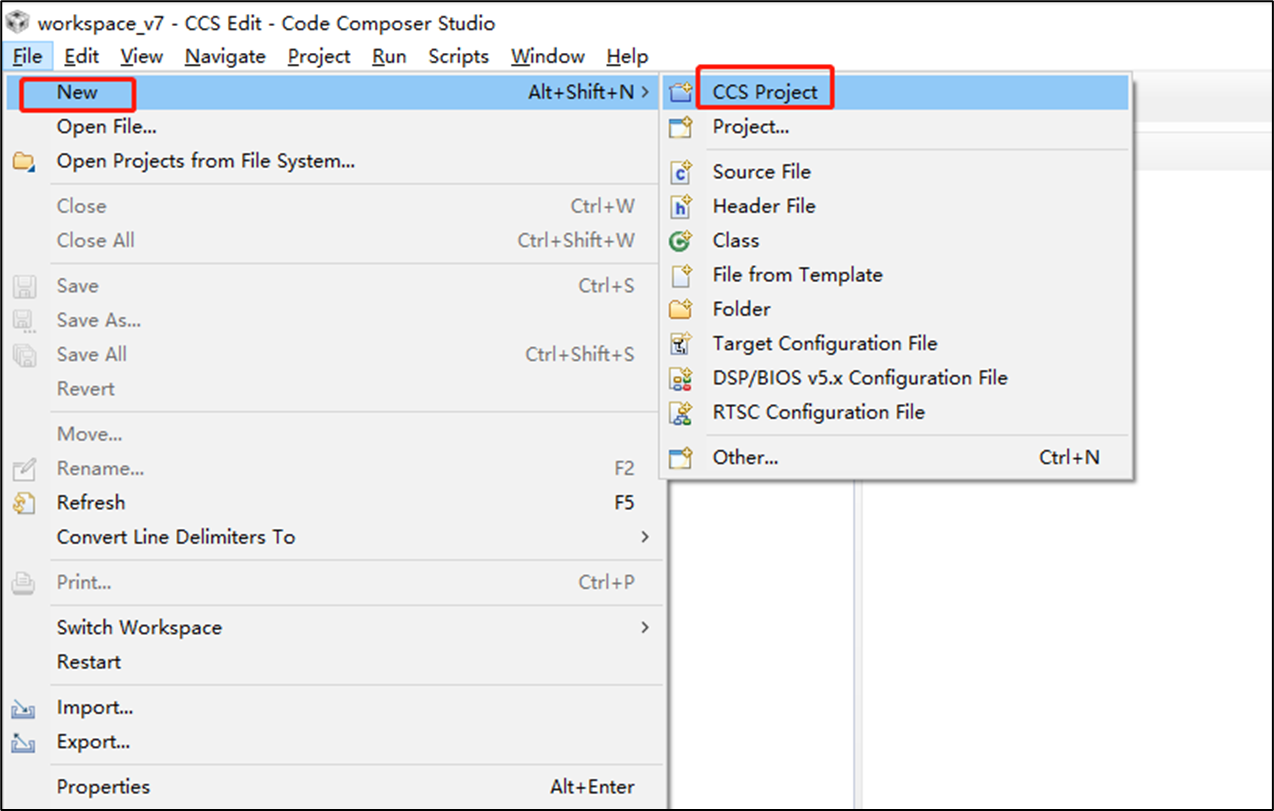
Task: Choose Refresh in the File menu
Action: pyautogui.click(x=334, y=502)
